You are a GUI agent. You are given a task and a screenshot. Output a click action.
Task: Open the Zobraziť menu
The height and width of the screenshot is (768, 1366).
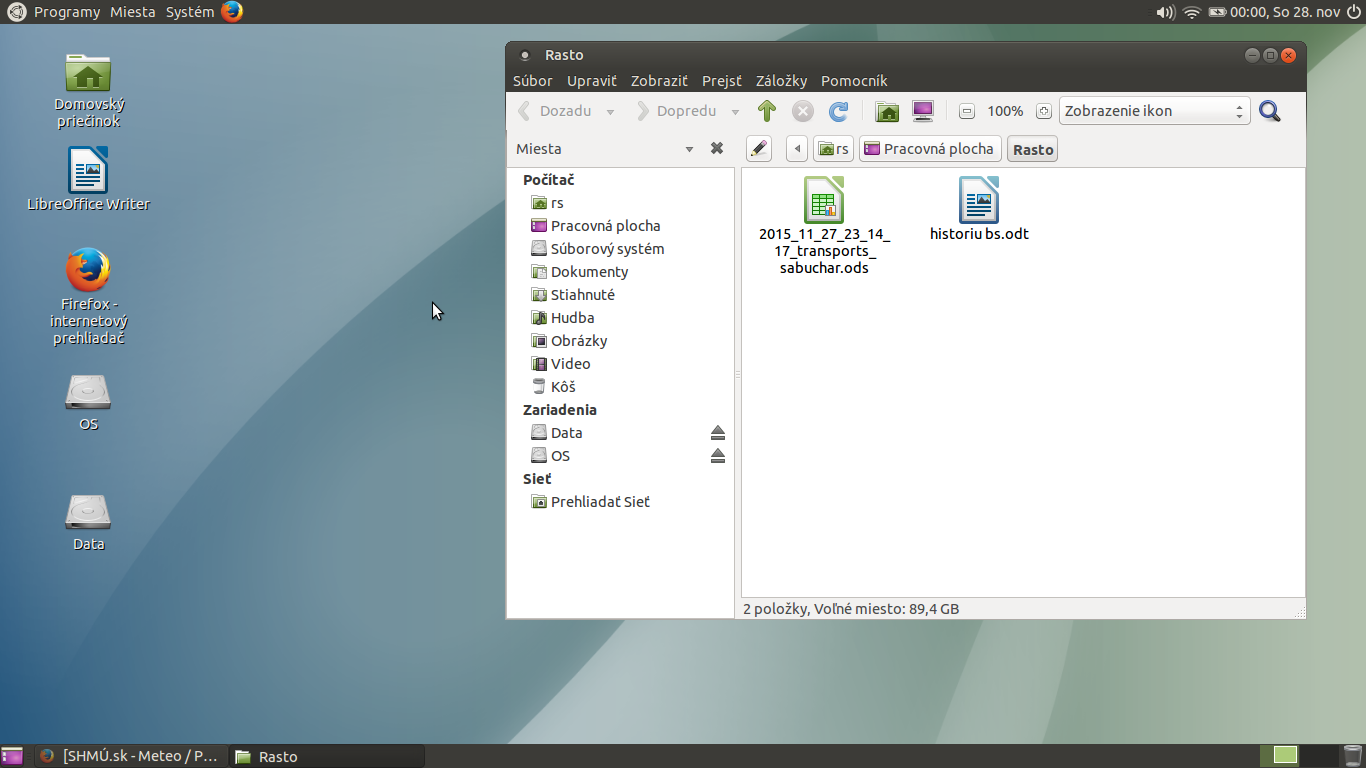tap(659, 81)
